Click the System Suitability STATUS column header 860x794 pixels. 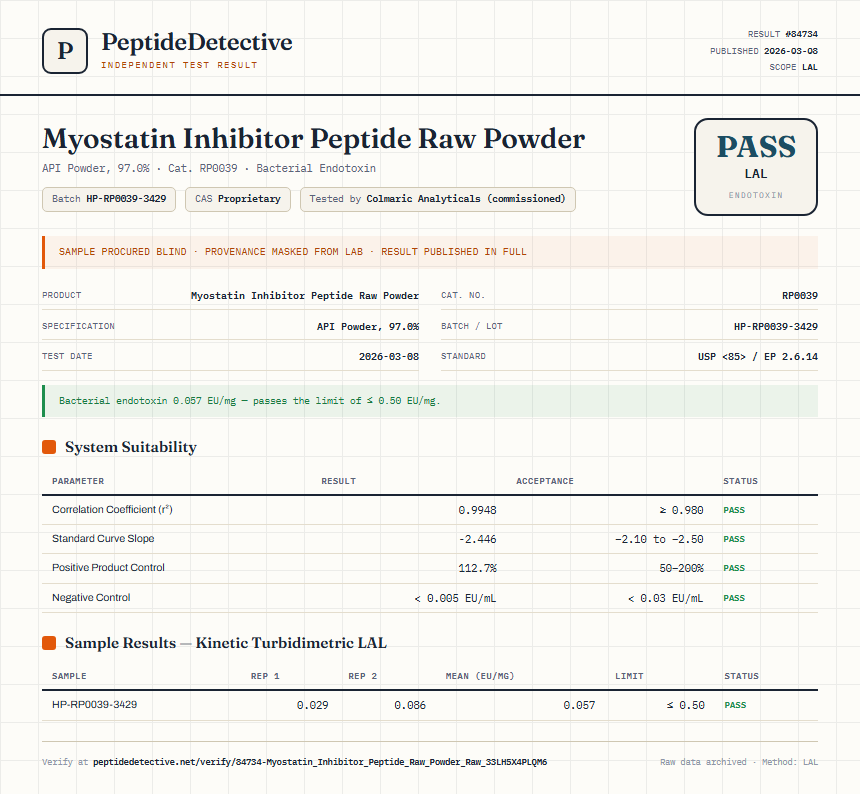pyautogui.click(x=740, y=481)
